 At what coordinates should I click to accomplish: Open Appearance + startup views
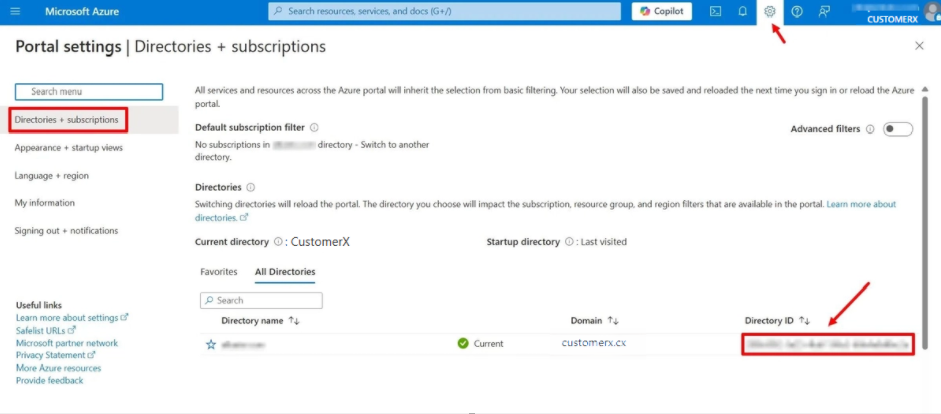[68, 148]
